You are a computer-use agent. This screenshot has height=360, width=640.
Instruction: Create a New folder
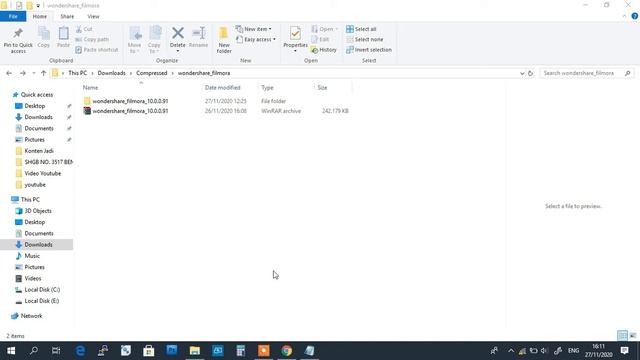[224, 40]
